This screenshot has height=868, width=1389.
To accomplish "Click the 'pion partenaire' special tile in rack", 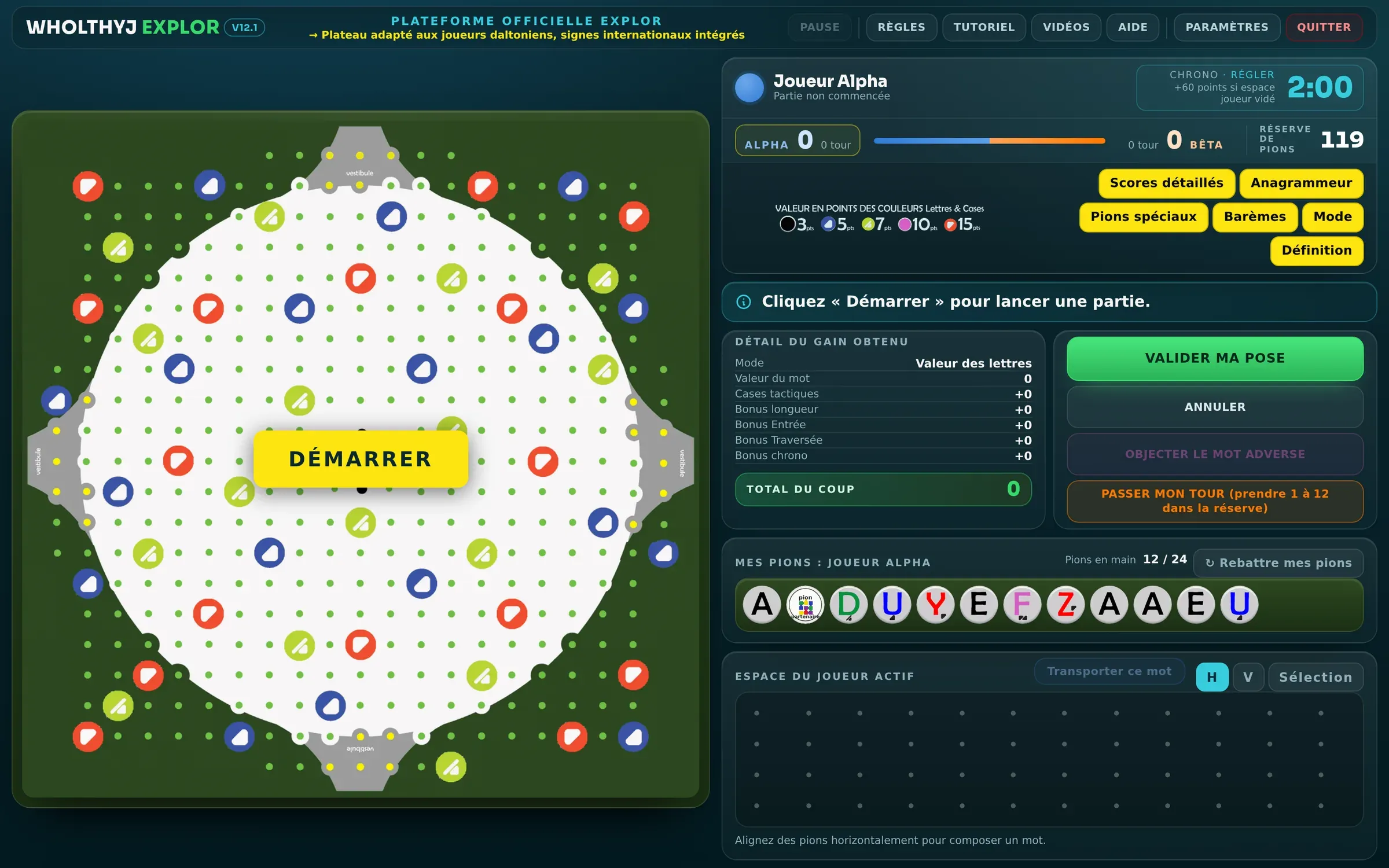I will pyautogui.click(x=805, y=605).
